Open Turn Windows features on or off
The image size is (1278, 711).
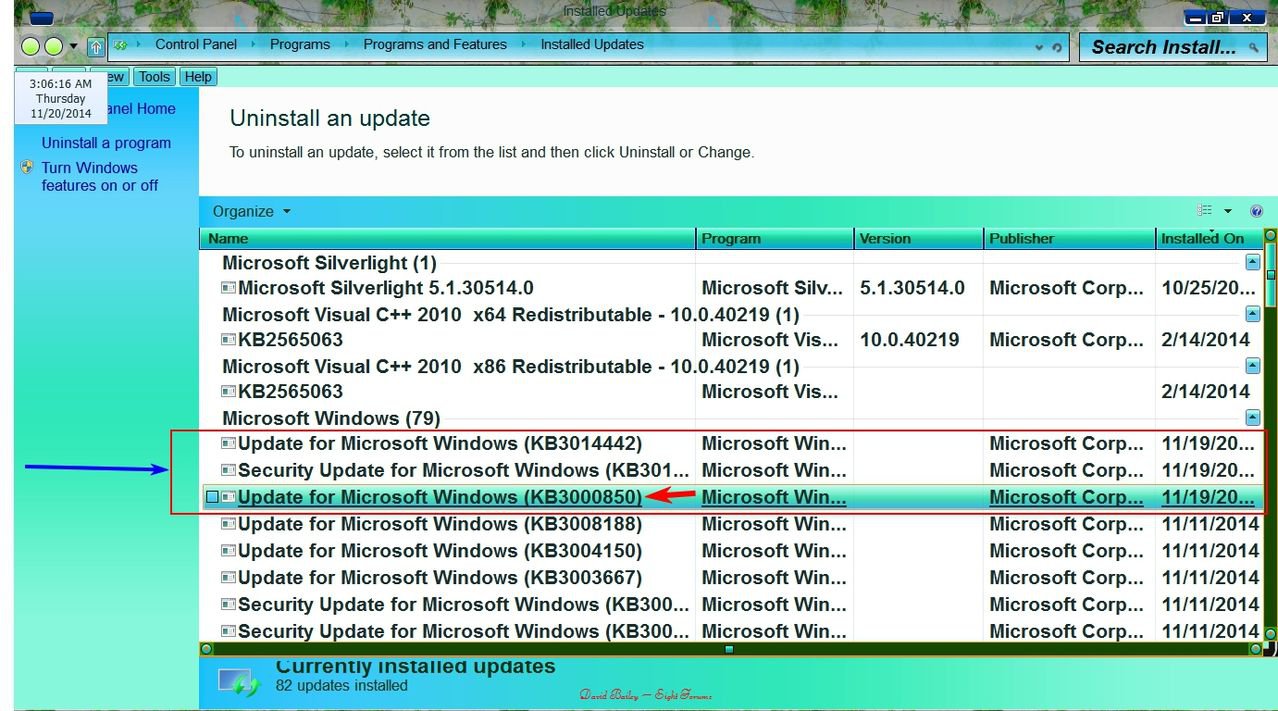100,176
